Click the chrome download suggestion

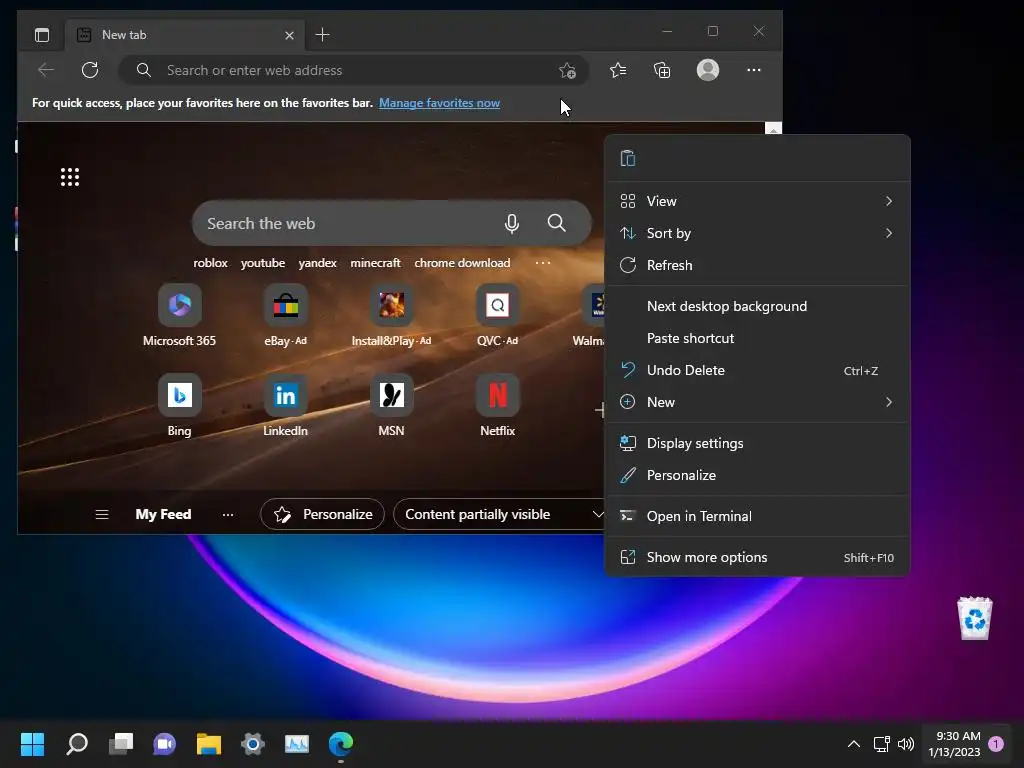(462, 263)
